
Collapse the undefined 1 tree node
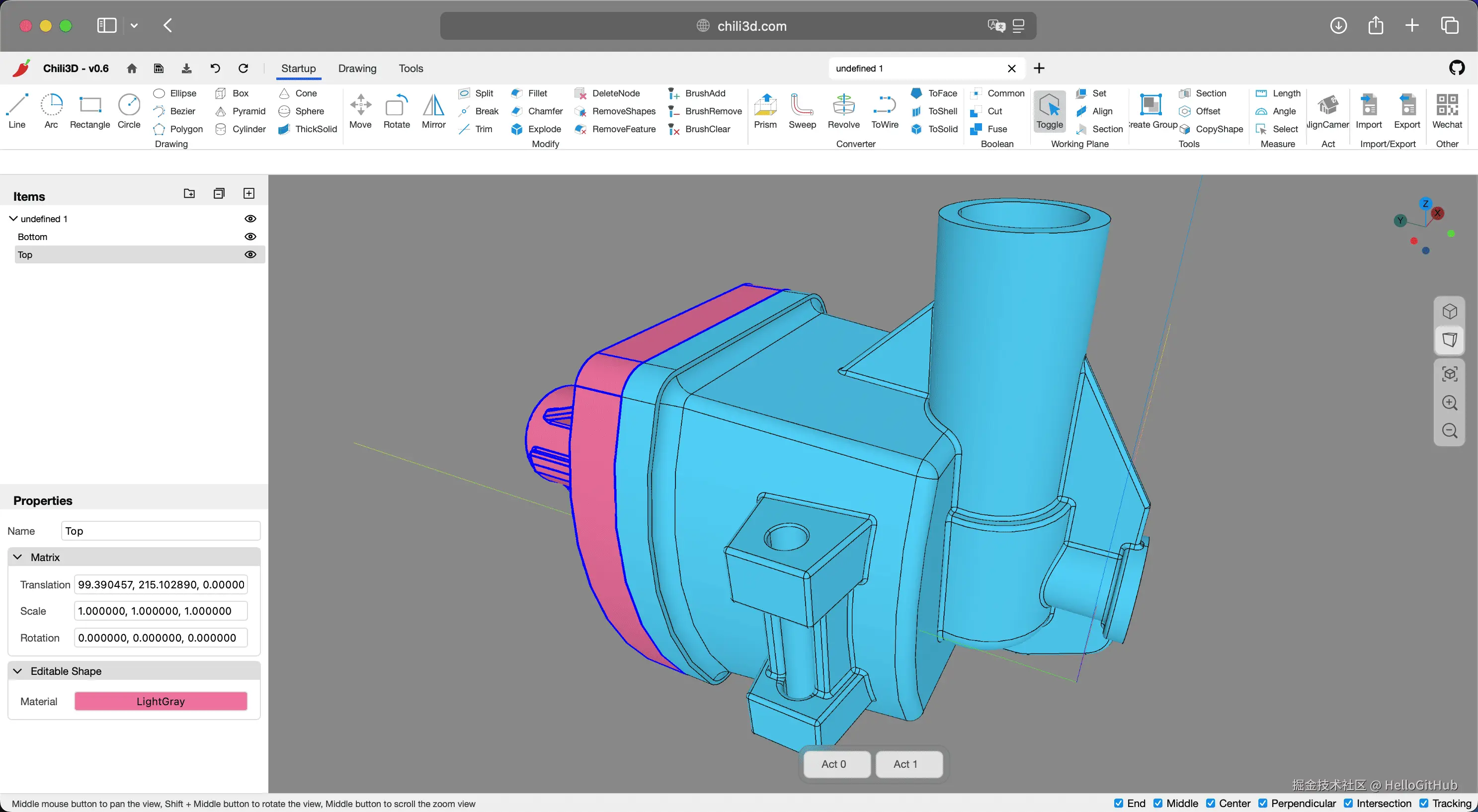coord(13,219)
